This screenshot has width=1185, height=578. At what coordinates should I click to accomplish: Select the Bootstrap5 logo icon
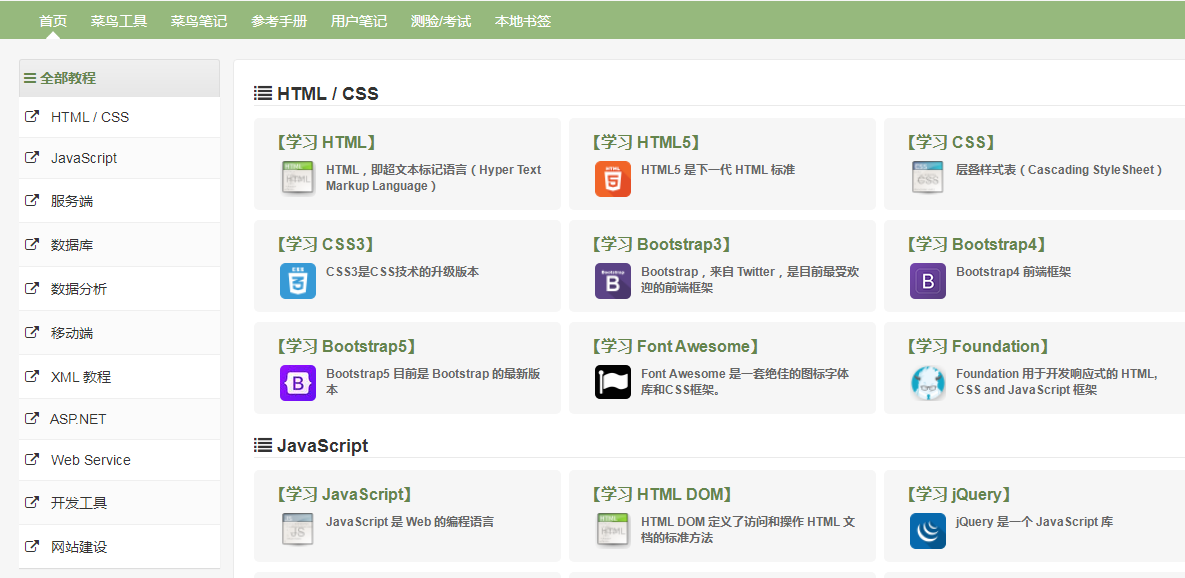click(x=298, y=382)
